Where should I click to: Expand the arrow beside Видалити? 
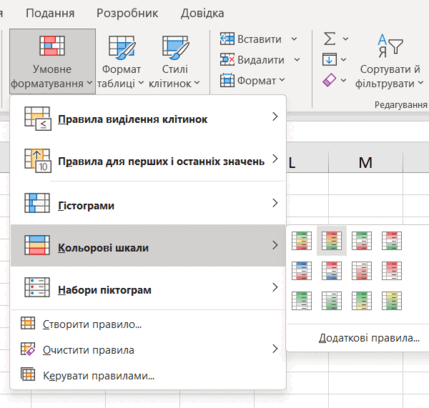click(297, 60)
